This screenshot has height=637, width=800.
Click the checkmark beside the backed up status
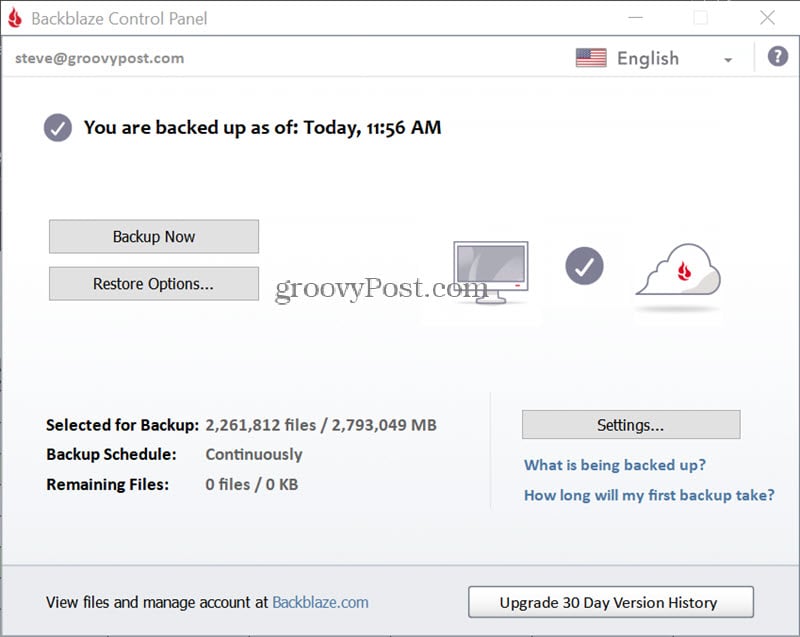click(58, 128)
